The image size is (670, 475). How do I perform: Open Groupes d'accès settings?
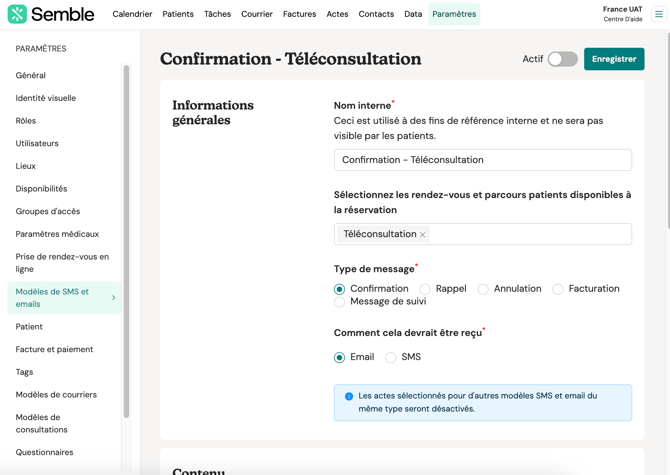pyautogui.click(x=48, y=211)
